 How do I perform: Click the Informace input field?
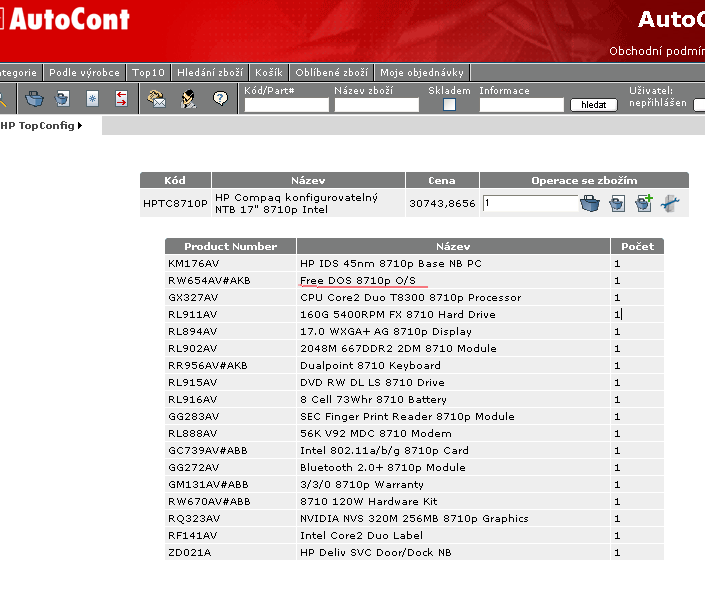coord(522,105)
